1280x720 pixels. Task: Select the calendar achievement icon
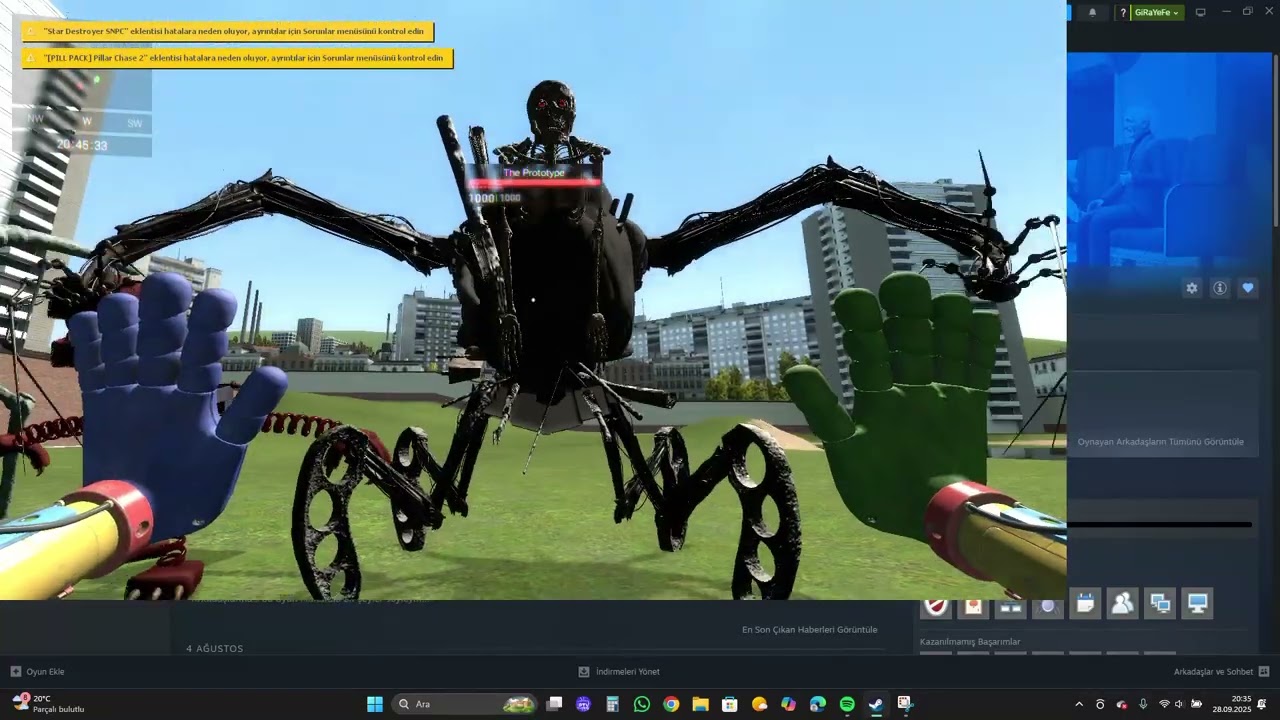point(1085,604)
